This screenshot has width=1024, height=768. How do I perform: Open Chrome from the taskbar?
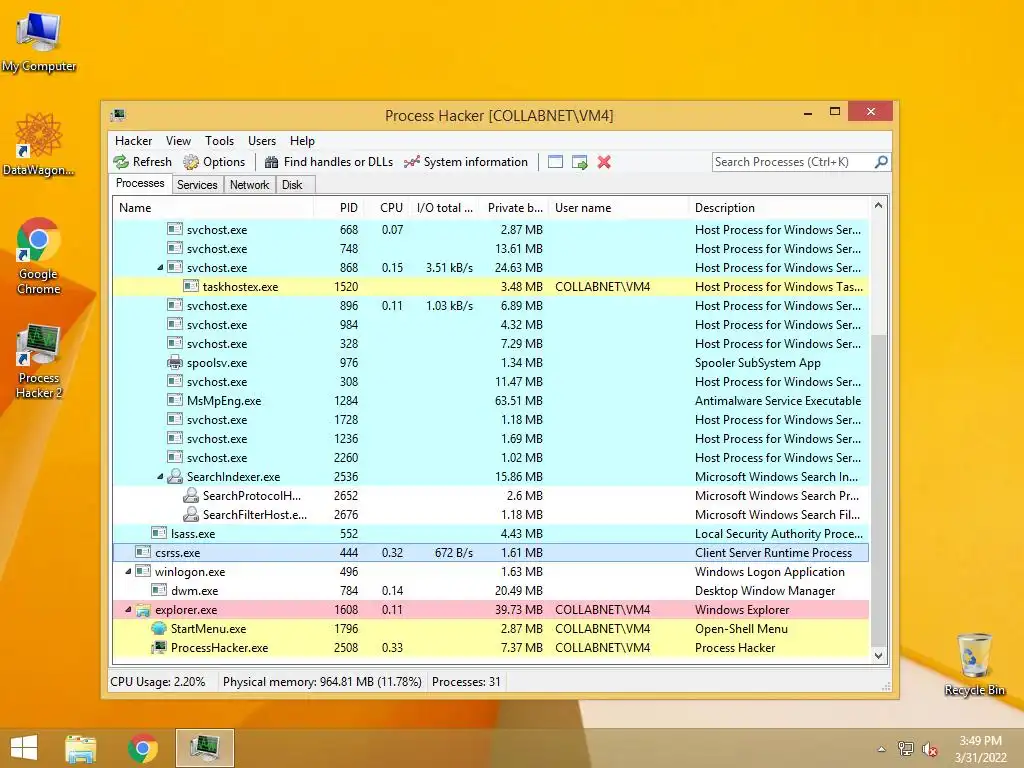[142, 748]
